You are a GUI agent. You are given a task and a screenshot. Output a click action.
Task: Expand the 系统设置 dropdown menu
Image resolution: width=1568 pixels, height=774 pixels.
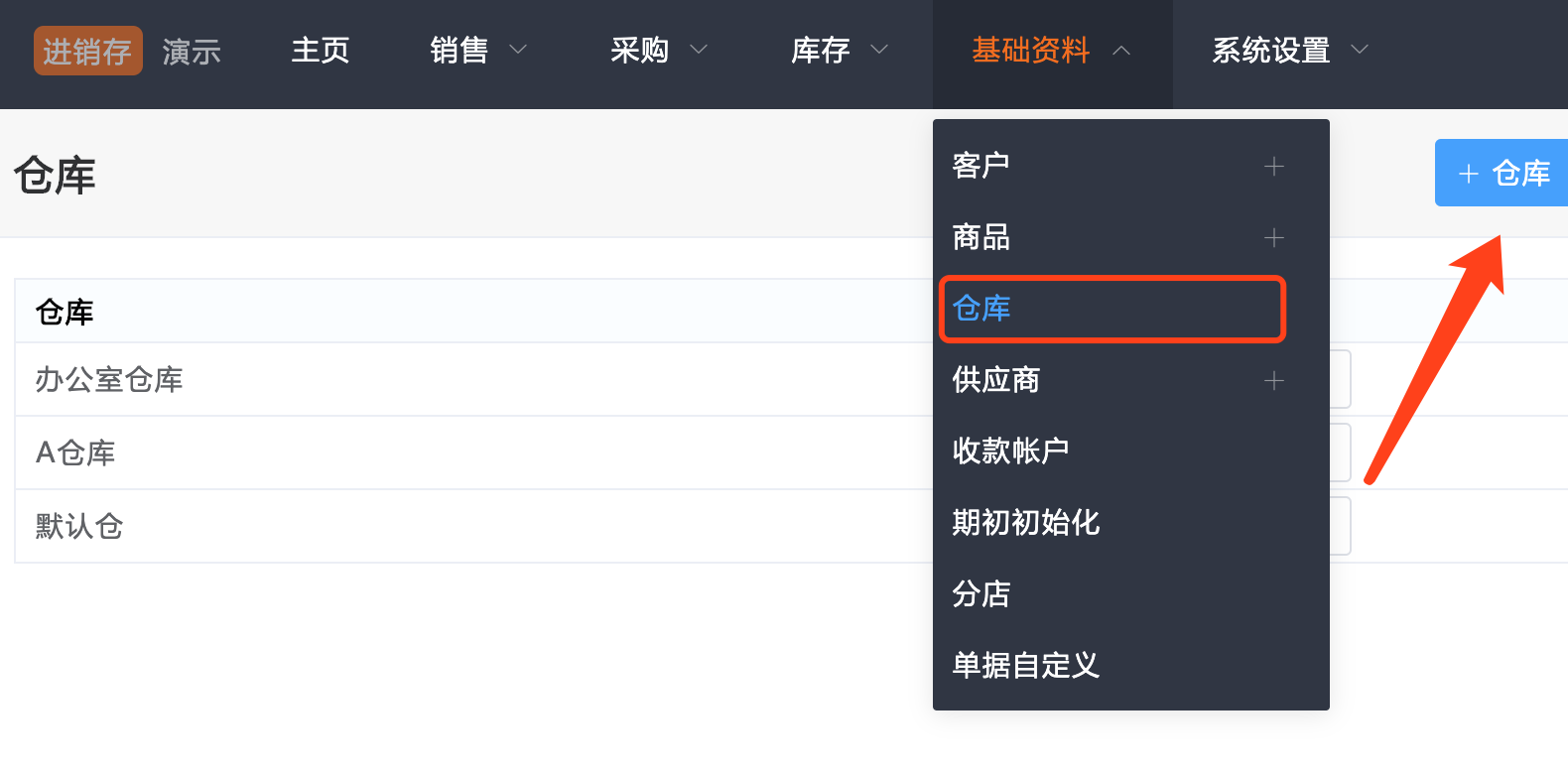(1290, 51)
